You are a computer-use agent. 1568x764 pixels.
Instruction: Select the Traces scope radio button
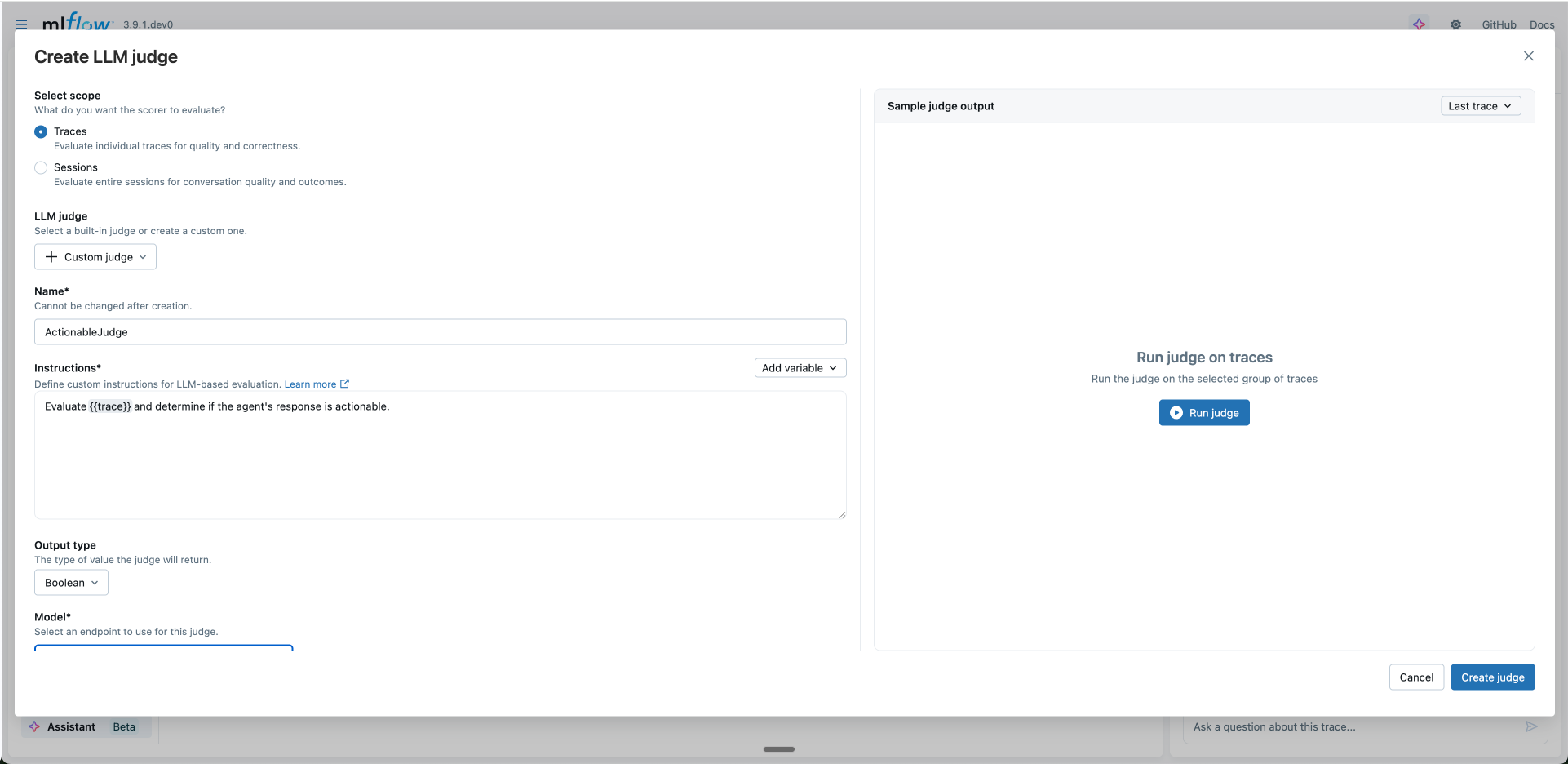coord(41,131)
